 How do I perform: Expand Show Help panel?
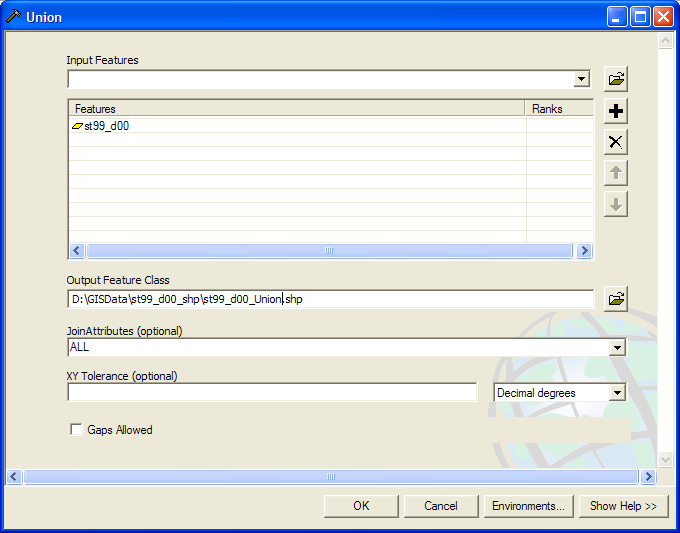click(x=623, y=506)
